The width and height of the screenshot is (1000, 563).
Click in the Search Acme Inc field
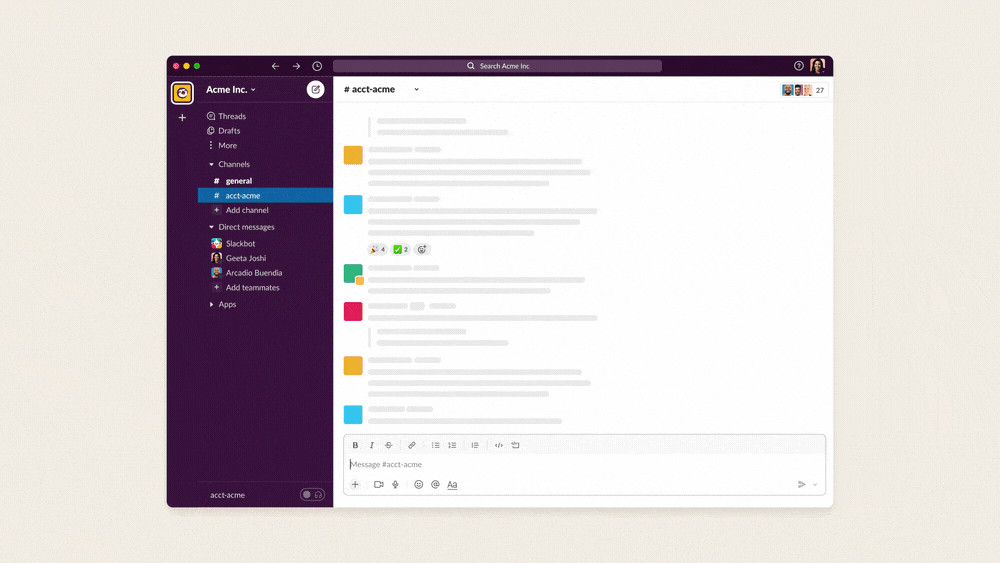pyautogui.click(x=497, y=66)
